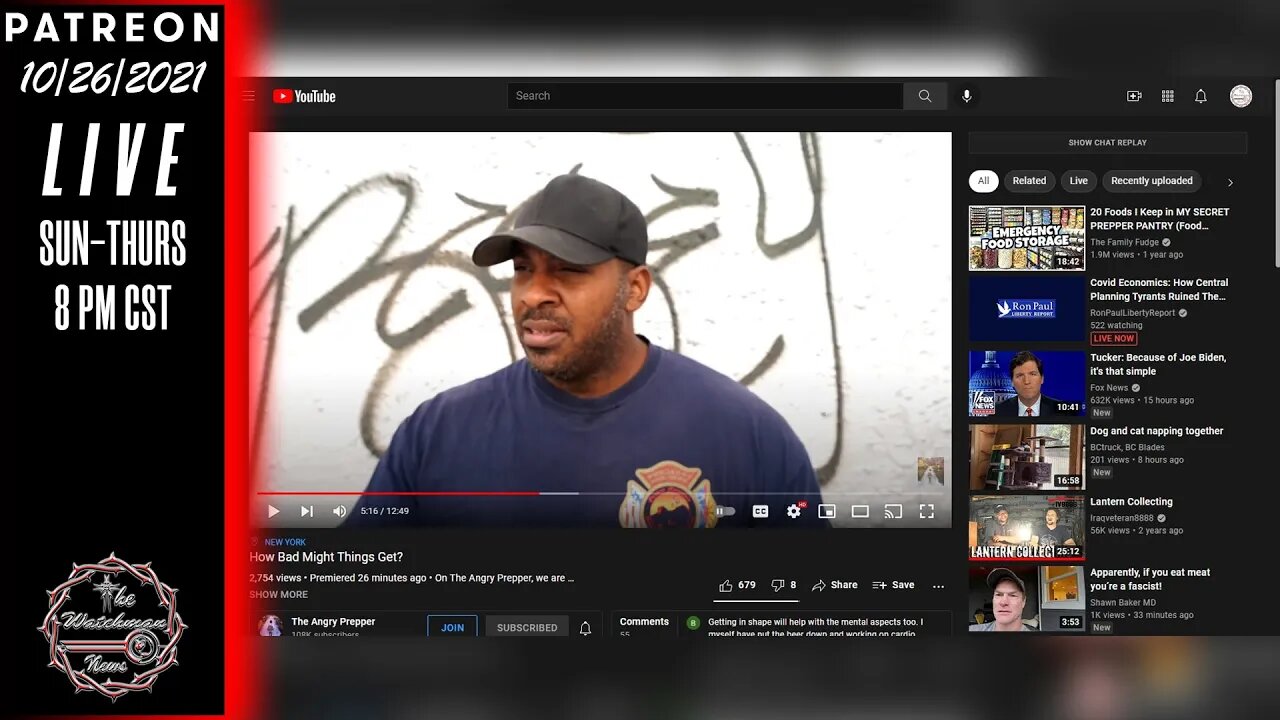Expand description with SHOW MORE

point(279,594)
